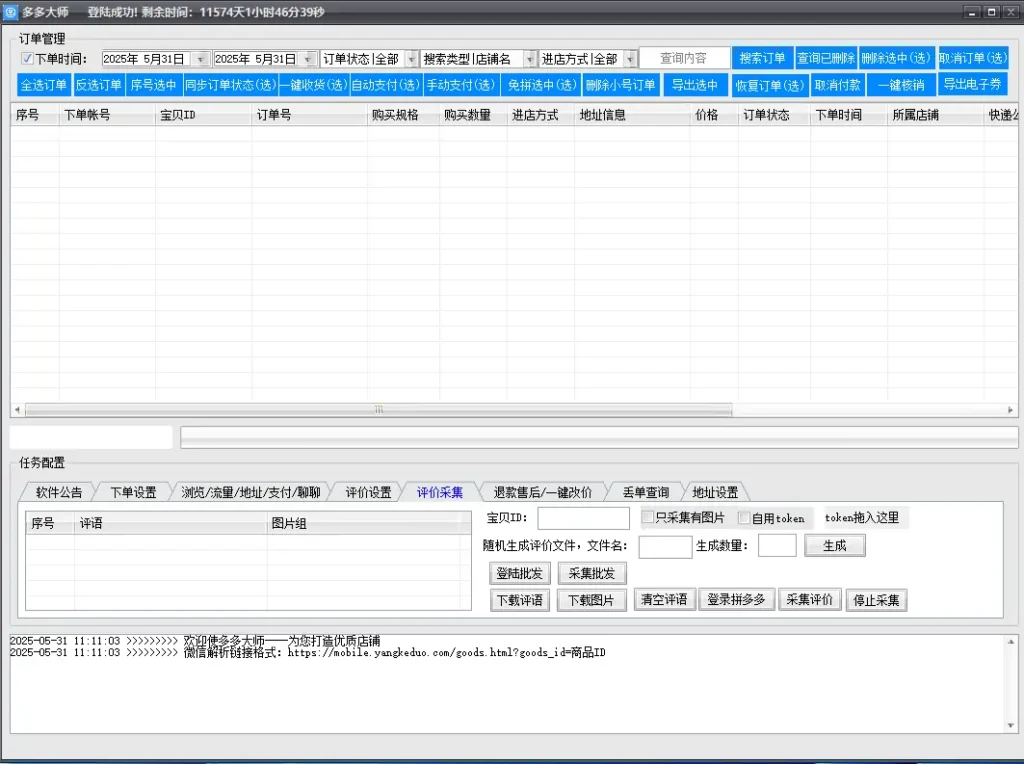Viewport: 1024px width, 764px height.
Task: Switch to 下单设置 tab
Action: click(x=133, y=492)
